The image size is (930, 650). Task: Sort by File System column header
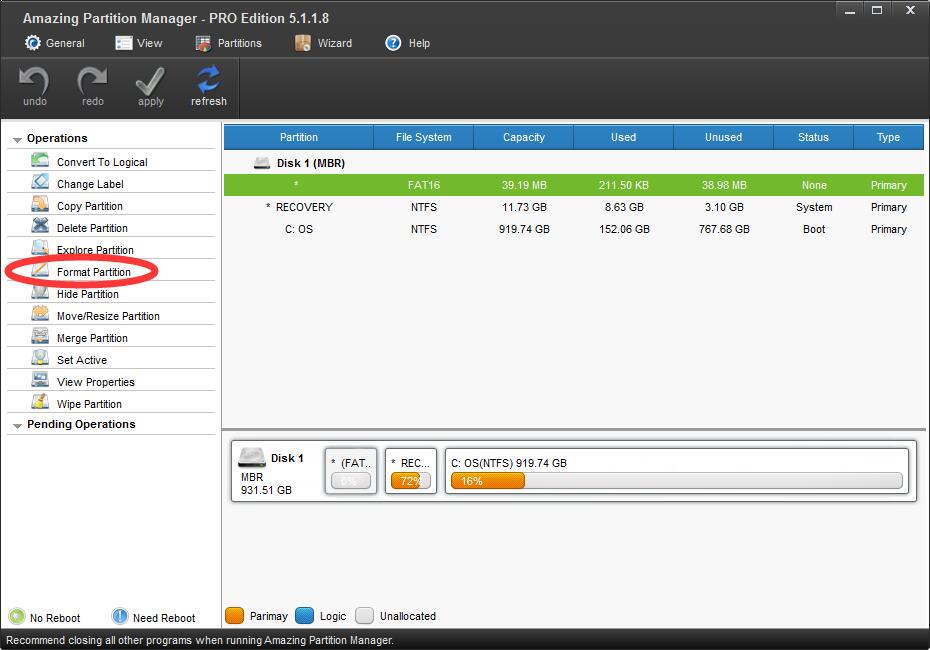(423, 137)
